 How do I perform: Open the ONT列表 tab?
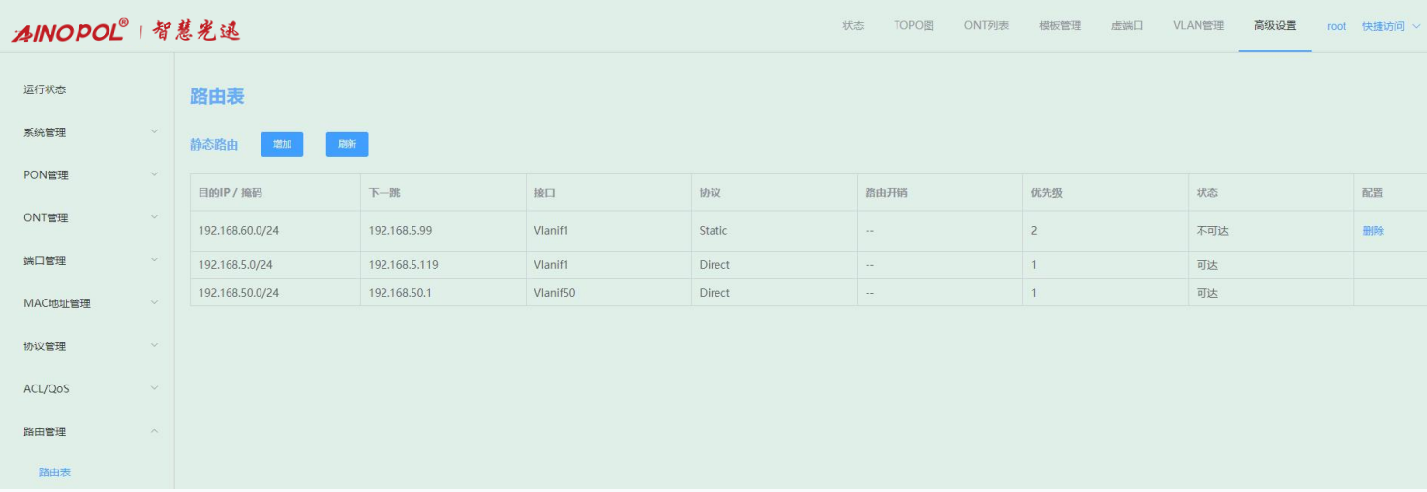pyautogui.click(x=986, y=26)
